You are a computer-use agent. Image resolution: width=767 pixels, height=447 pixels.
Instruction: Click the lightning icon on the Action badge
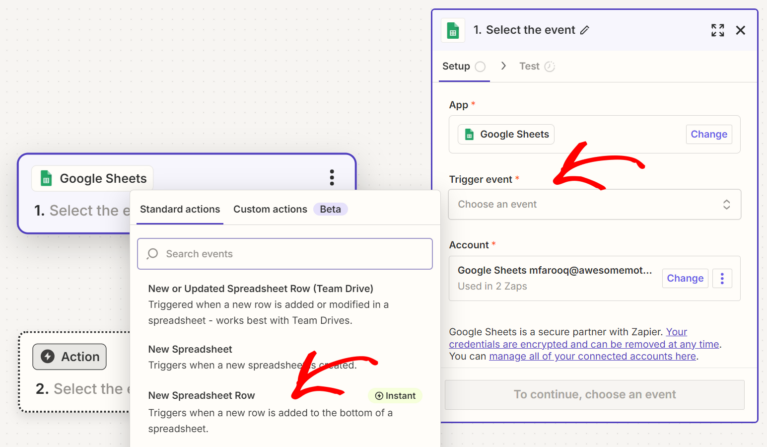47,357
